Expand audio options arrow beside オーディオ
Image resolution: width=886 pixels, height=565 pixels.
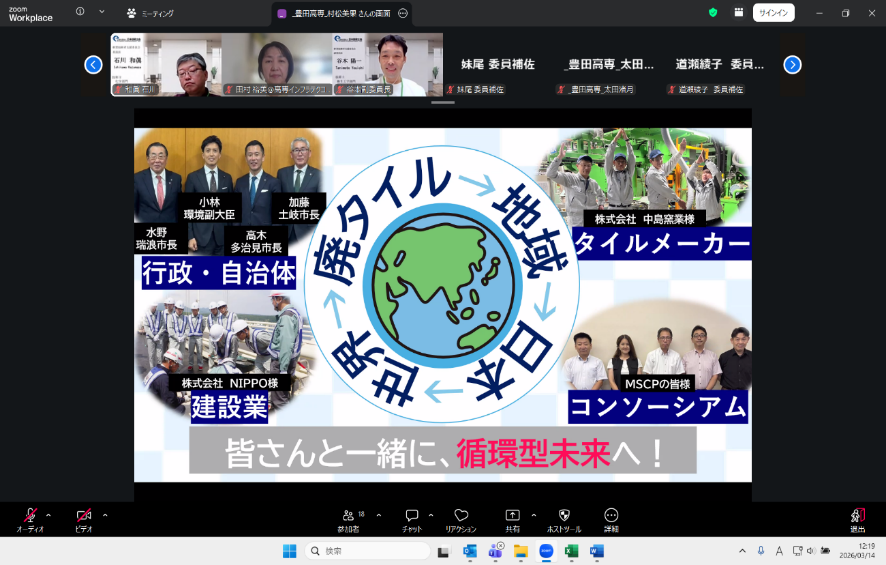point(48,515)
